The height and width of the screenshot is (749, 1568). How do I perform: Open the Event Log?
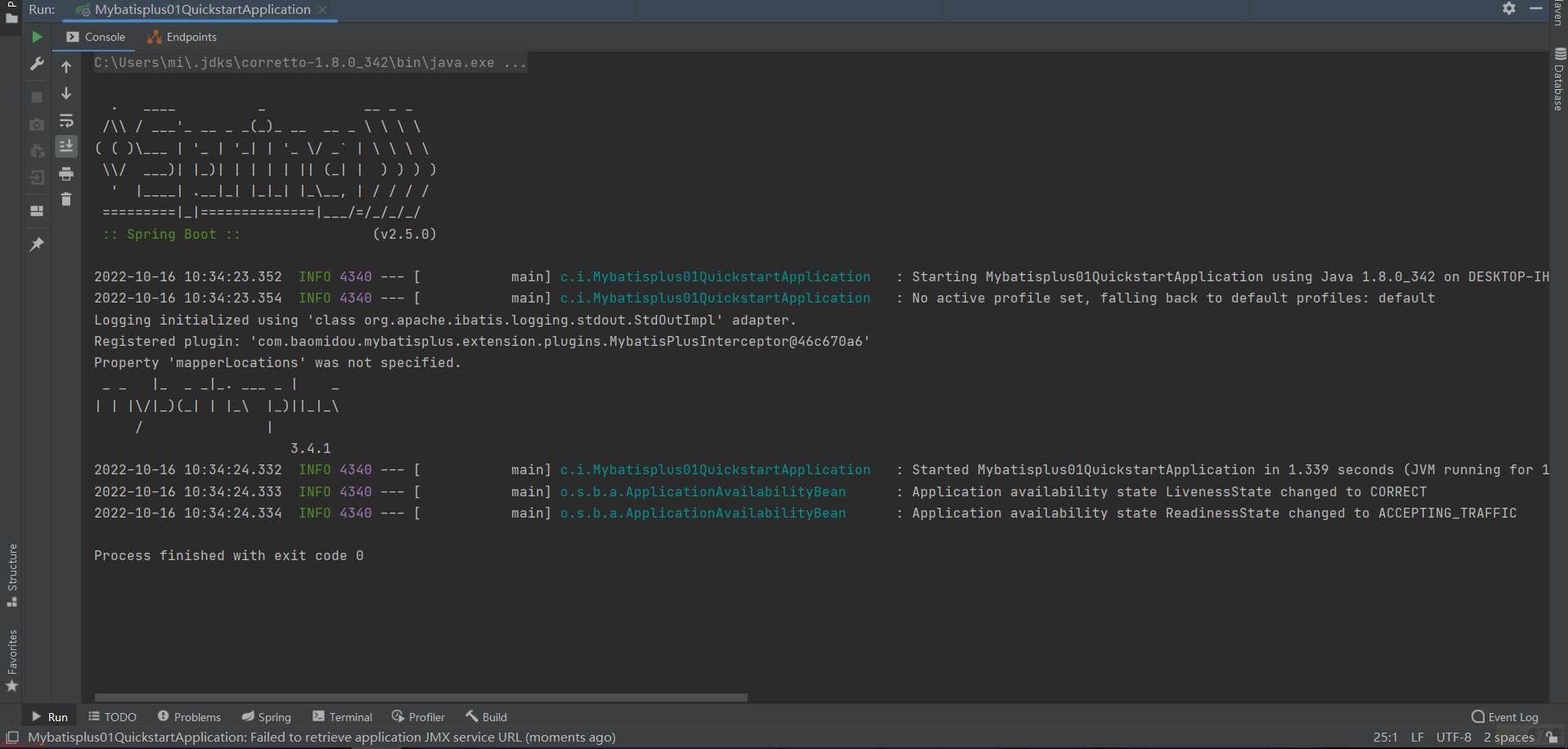1504,717
